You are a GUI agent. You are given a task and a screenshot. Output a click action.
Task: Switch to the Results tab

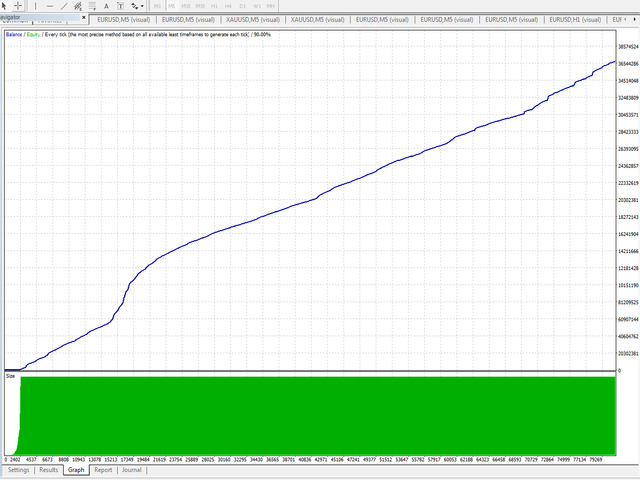pyautogui.click(x=49, y=469)
